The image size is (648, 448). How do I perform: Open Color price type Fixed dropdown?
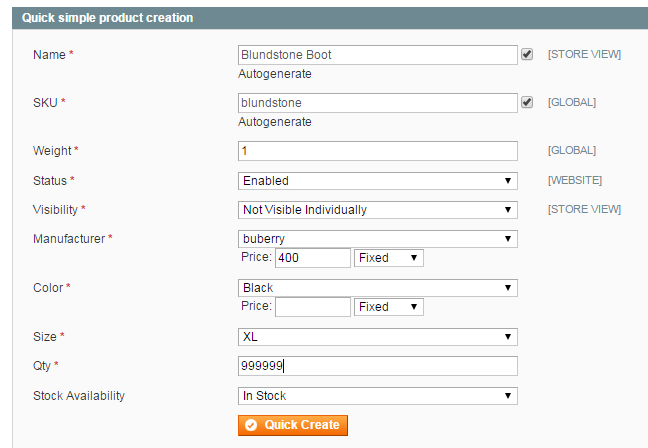click(389, 307)
